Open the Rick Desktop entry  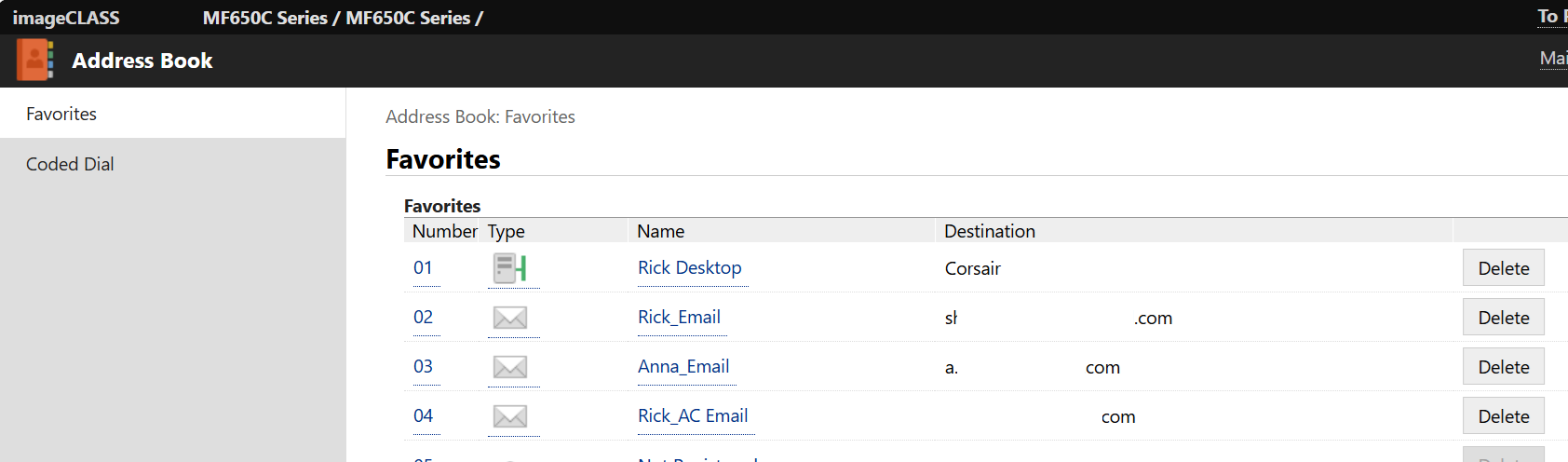(x=689, y=268)
